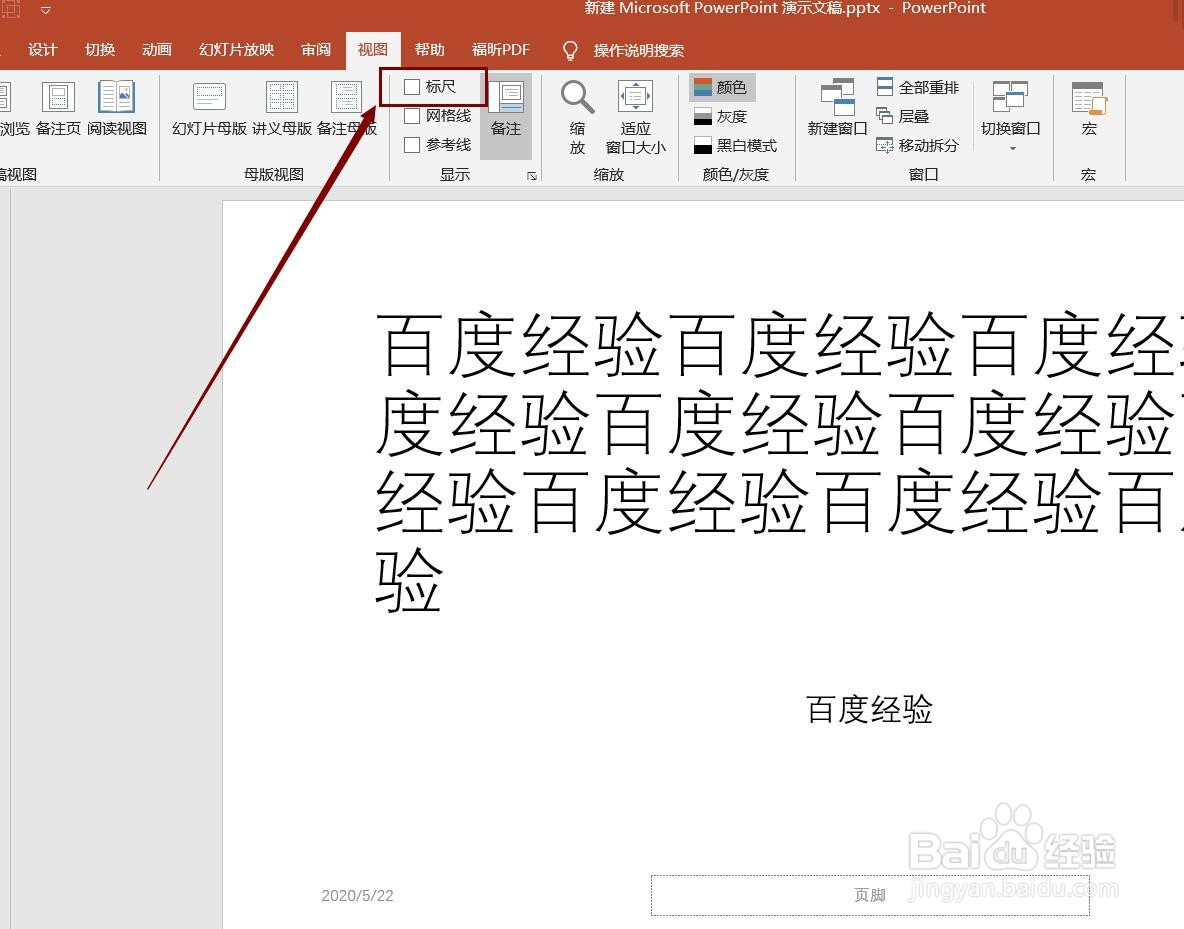1184x929 pixels.
Task: Click the date 2020/5/22 on slide
Action: [x=357, y=896]
